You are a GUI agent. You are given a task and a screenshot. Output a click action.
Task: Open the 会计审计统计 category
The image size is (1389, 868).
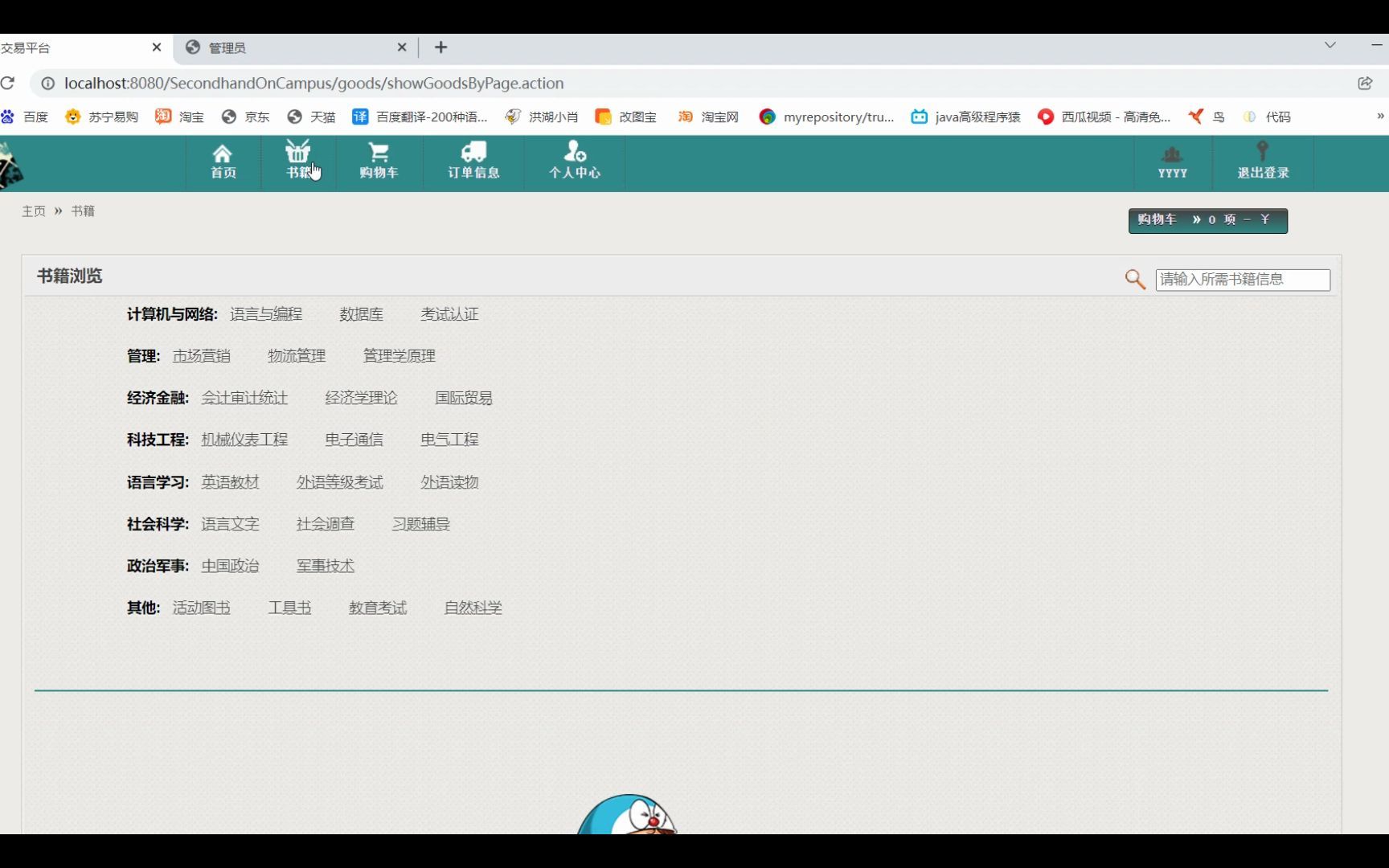[244, 398]
